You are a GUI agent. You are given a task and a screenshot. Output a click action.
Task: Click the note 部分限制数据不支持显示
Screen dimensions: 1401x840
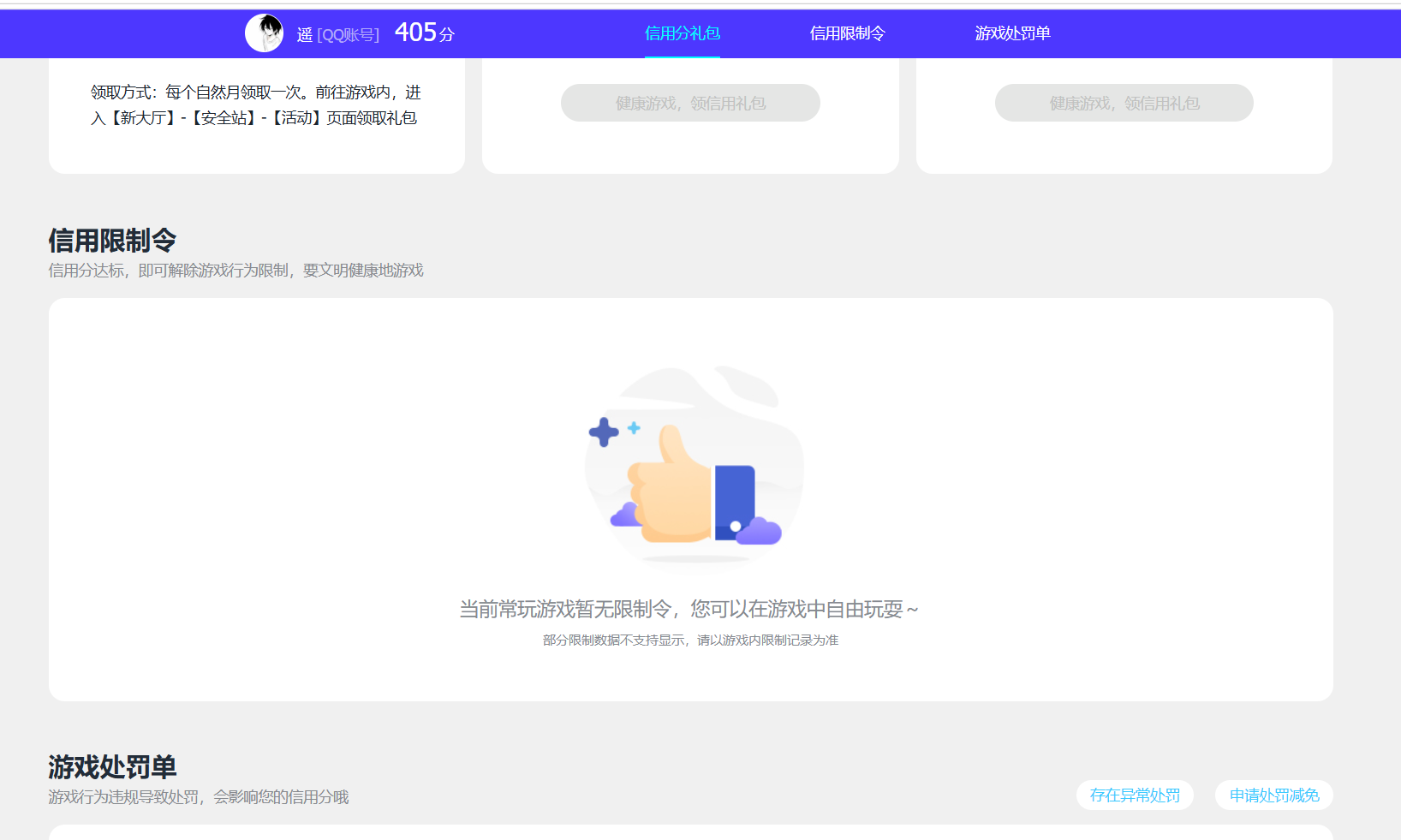click(615, 640)
